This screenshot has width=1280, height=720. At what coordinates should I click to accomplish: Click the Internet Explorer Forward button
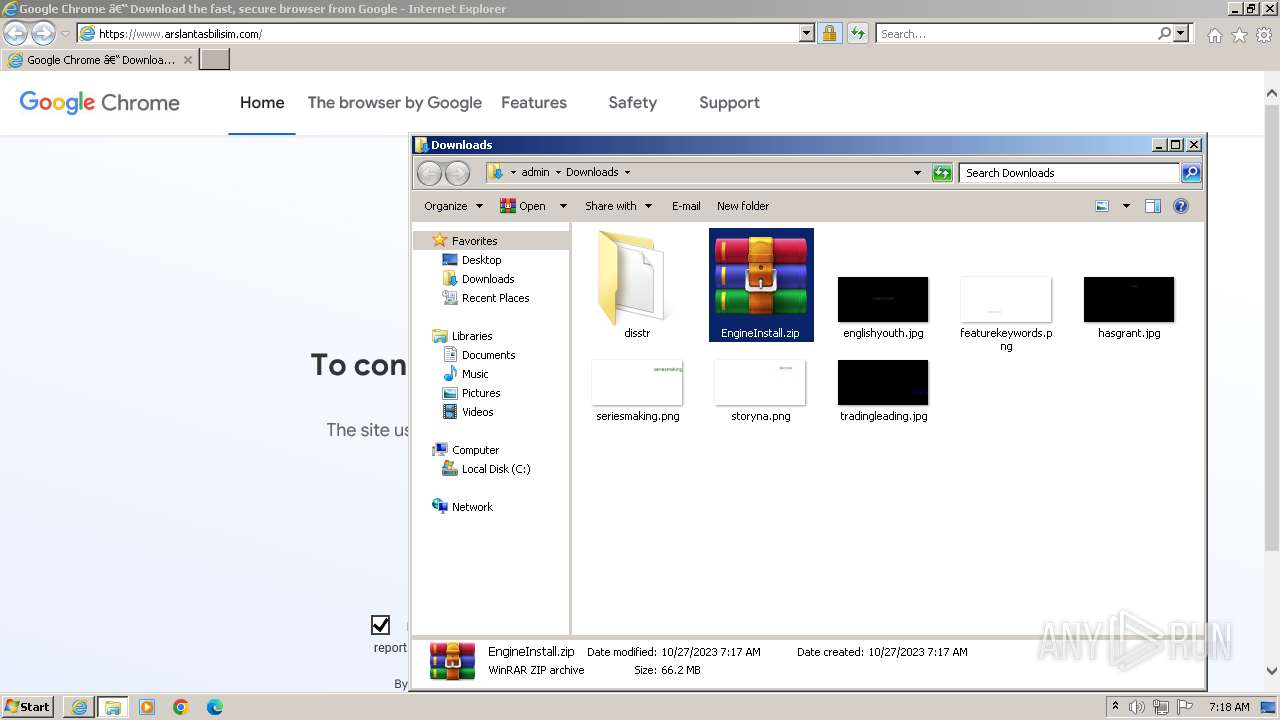point(43,33)
